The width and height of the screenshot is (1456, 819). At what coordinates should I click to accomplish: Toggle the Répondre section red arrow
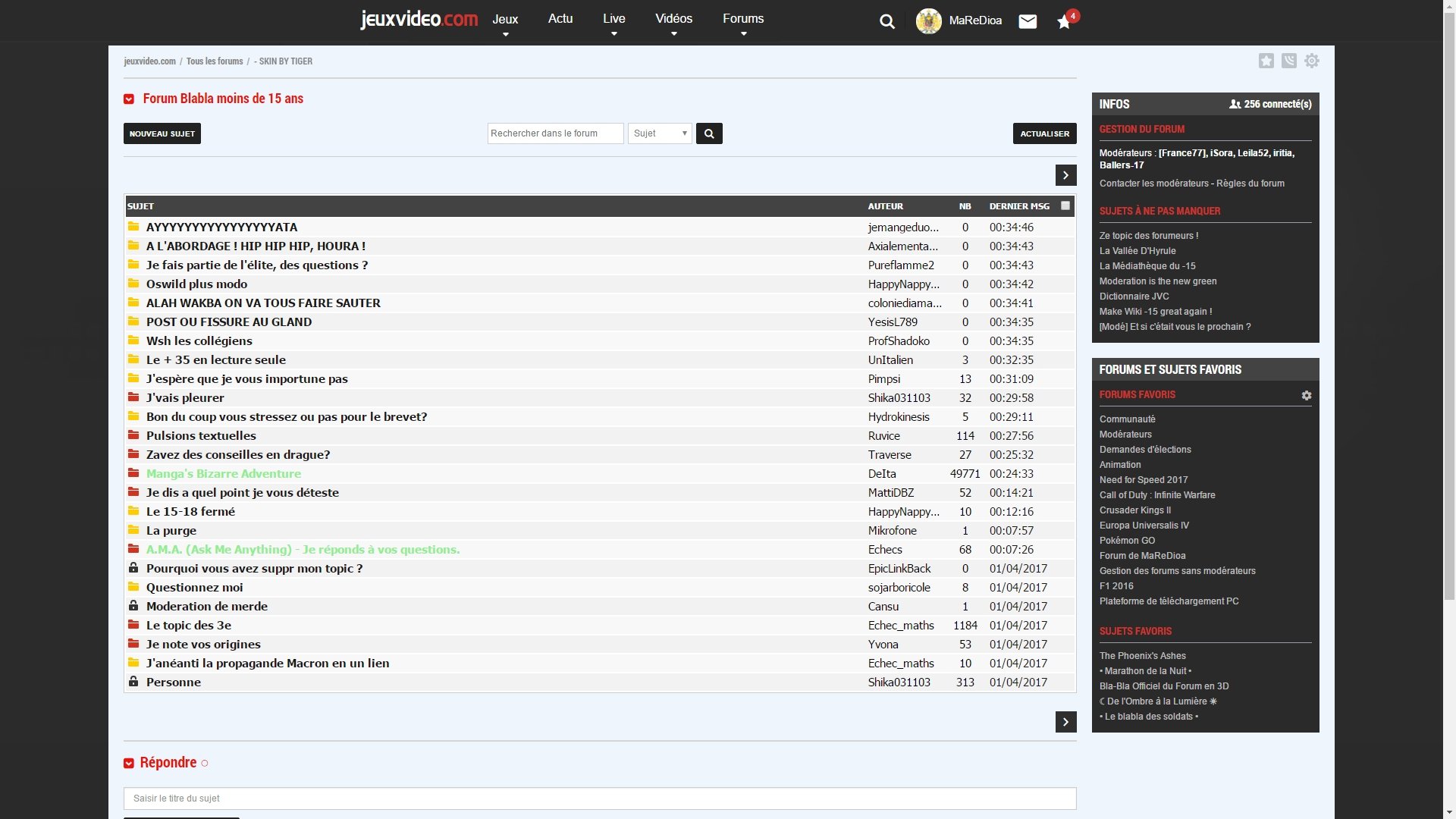[129, 764]
